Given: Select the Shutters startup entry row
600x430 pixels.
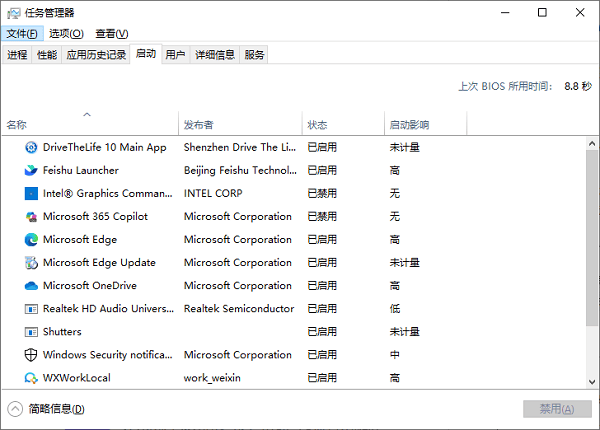Looking at the screenshot, I should tap(62, 332).
